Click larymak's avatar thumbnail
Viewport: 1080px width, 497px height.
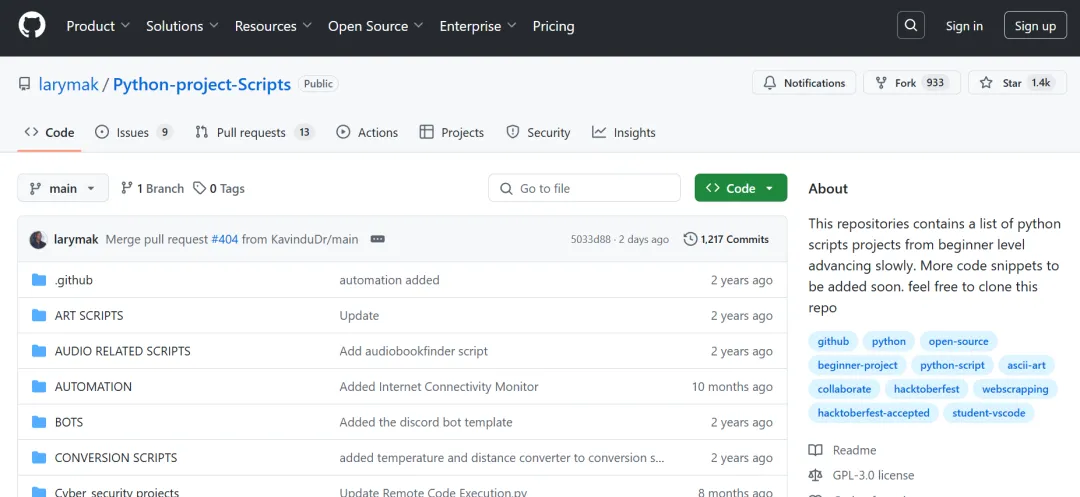click(38, 240)
